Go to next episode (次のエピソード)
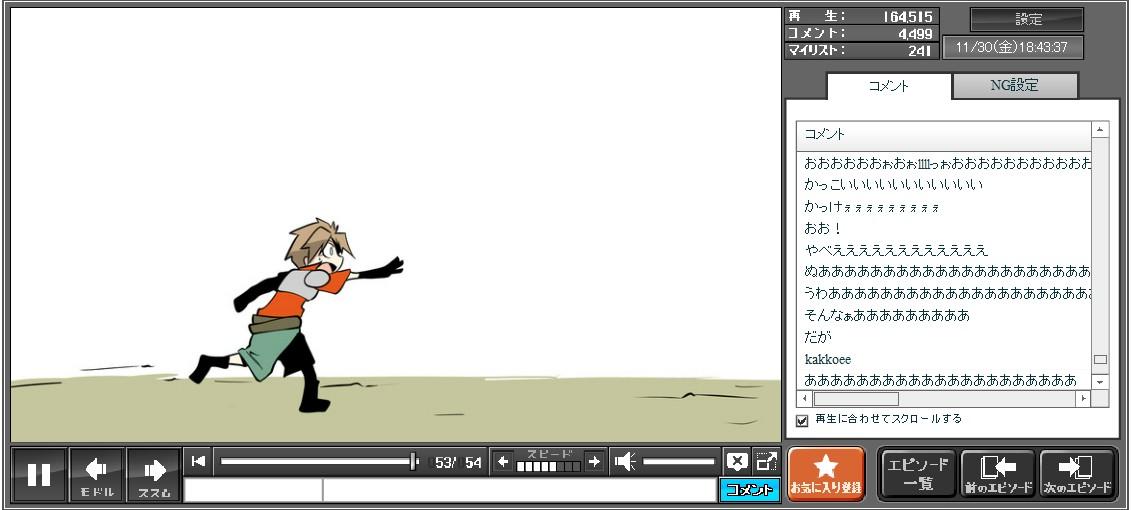This screenshot has height=510, width=1131. pyautogui.click(x=1077, y=473)
